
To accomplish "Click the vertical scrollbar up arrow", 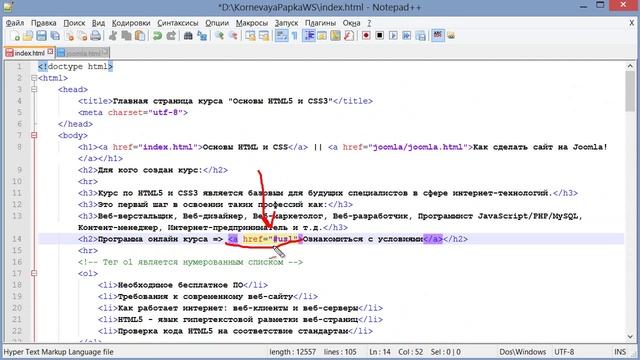I will (630, 66).
